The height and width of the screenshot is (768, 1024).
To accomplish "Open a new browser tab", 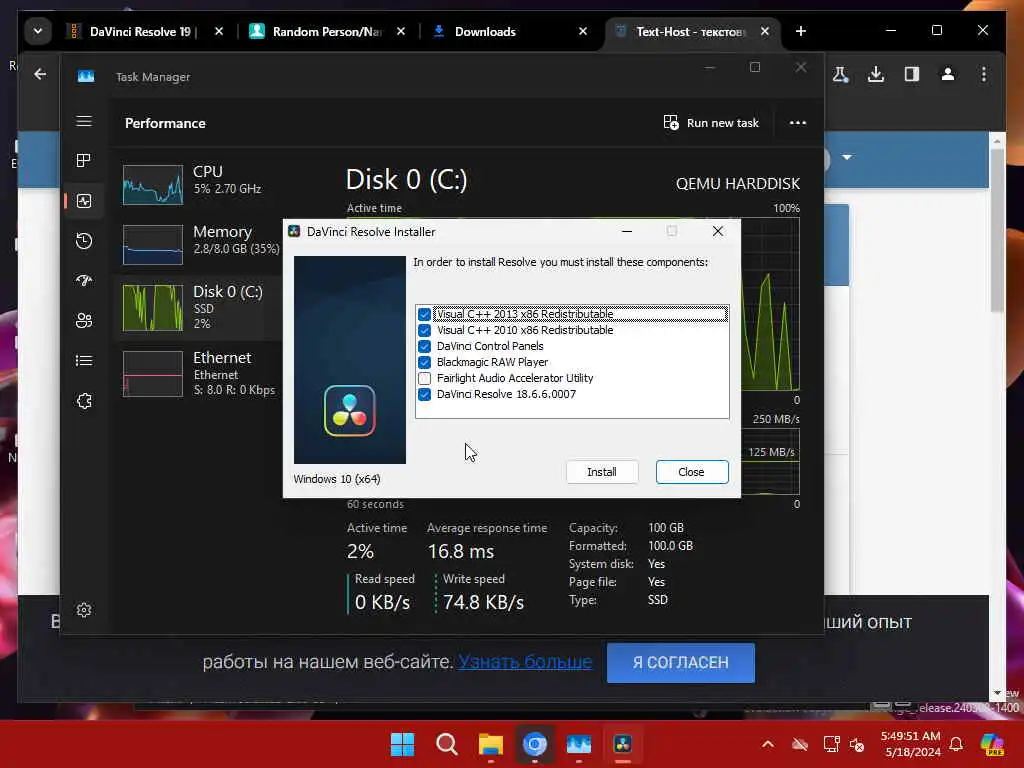I will 801,31.
